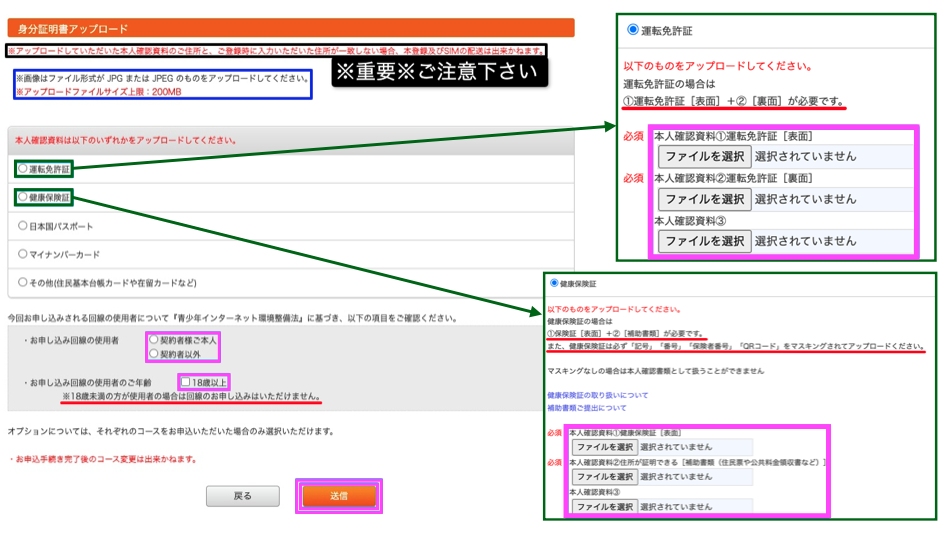Pick 契約者以外 as the line user
946x533 pixels.
154,354
